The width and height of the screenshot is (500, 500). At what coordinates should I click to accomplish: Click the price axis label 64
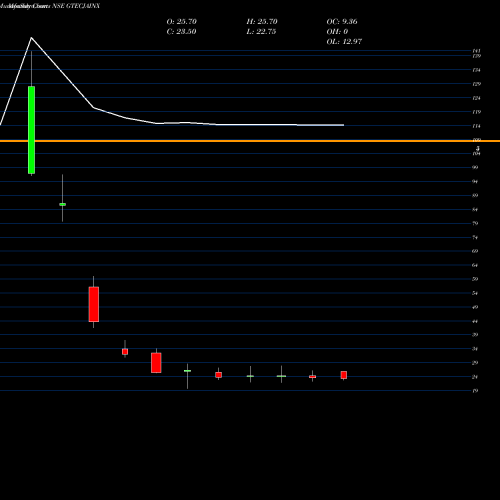pyautogui.click(x=475, y=265)
